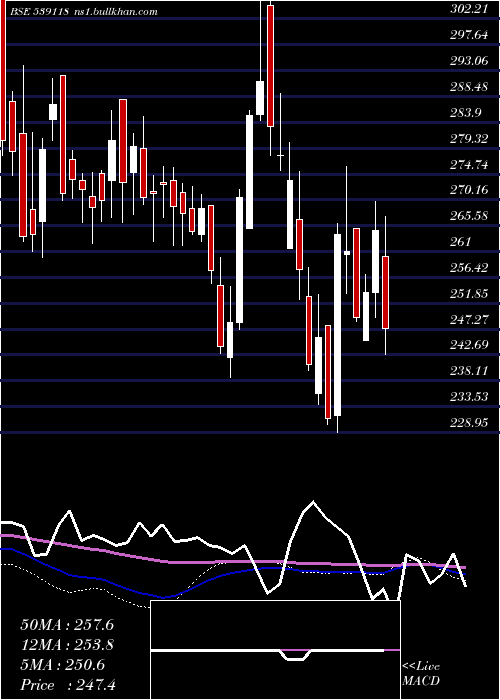
Task: Pick the 274.74 axis value
Action: tap(468, 164)
